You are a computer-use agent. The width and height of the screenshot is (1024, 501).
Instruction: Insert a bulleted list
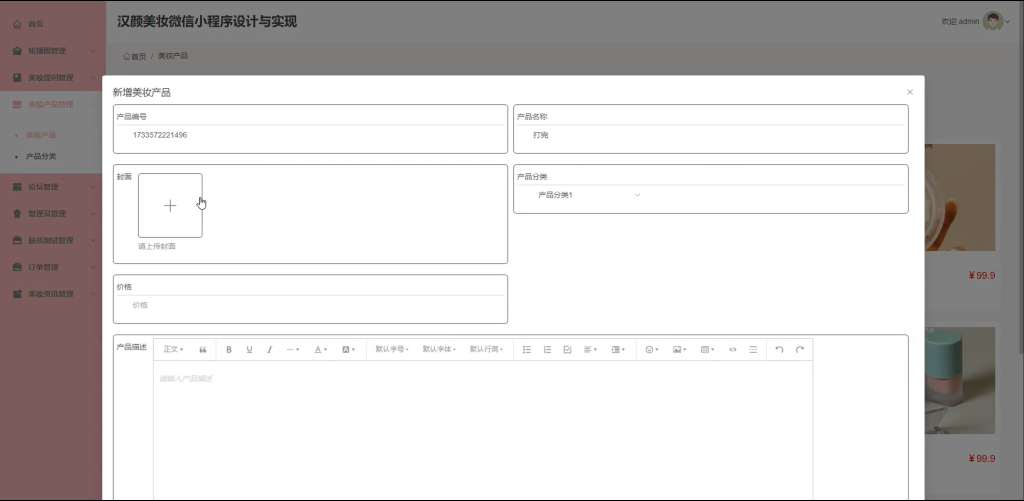[527, 349]
